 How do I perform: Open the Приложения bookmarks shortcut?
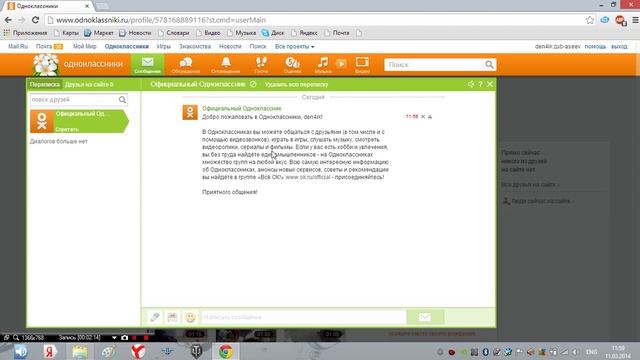25,33
